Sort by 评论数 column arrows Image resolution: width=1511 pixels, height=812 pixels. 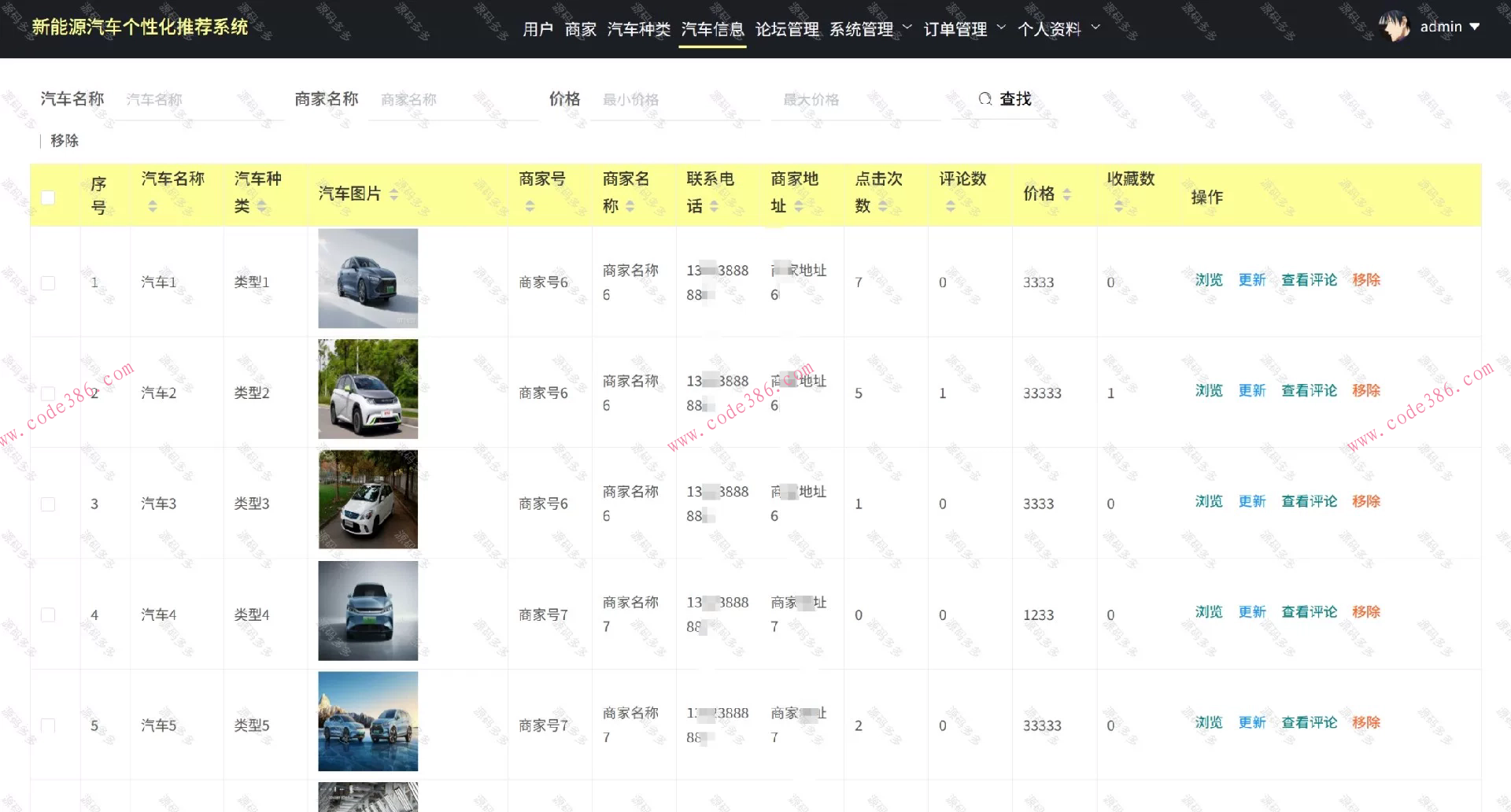coord(952,207)
